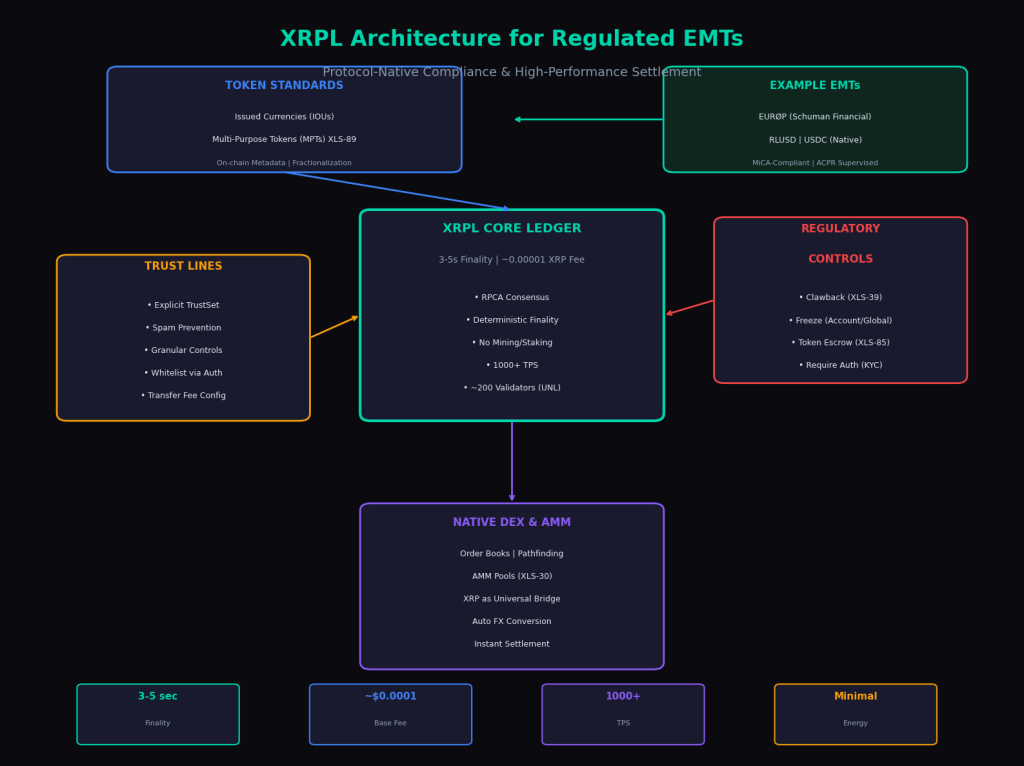Click the EXAMPLE EMTs box heading
Image resolution: width=1024 pixels, height=766 pixels.
tap(814, 86)
